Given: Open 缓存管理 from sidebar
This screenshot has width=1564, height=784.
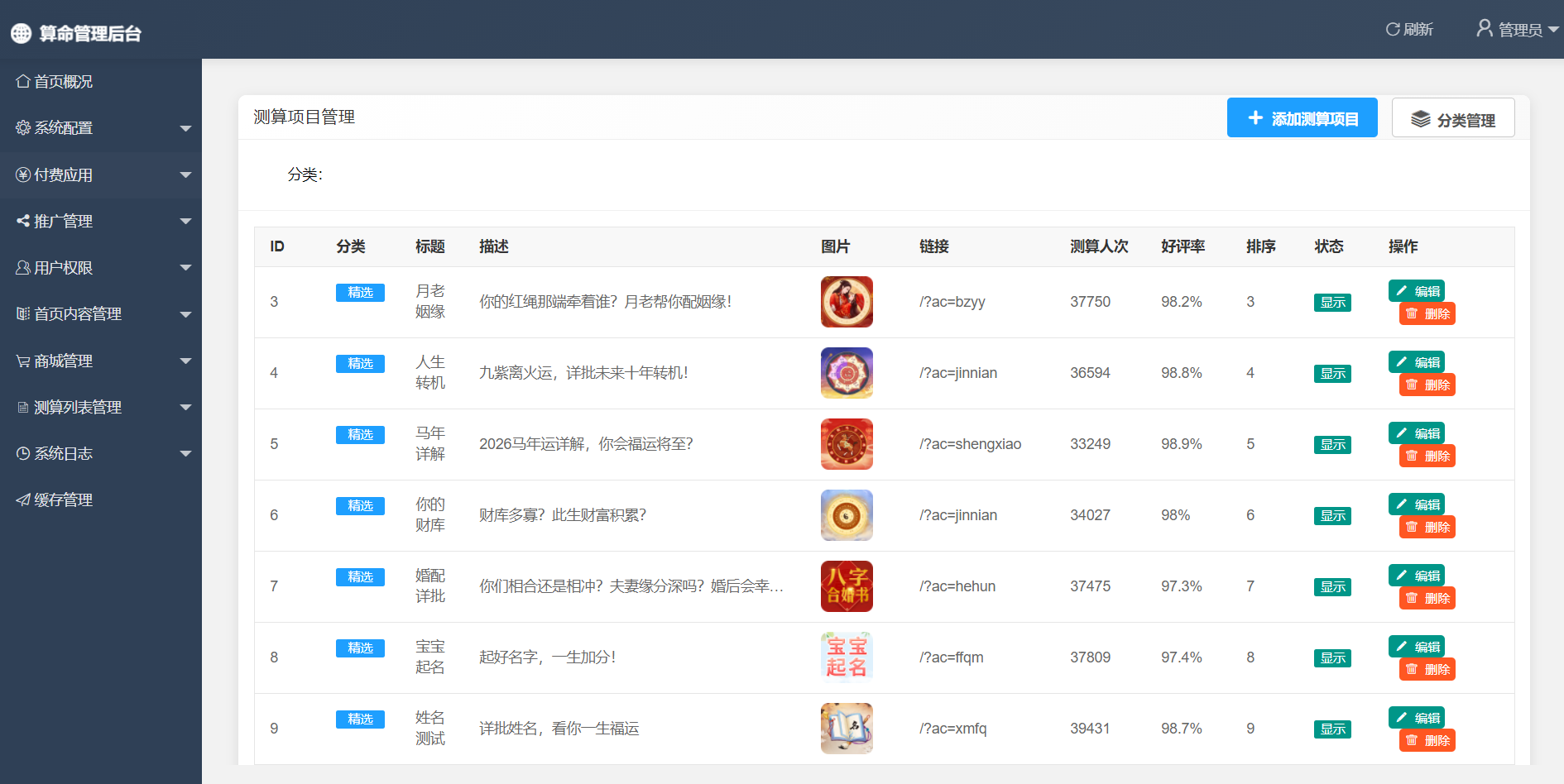Looking at the screenshot, I should click(x=63, y=500).
